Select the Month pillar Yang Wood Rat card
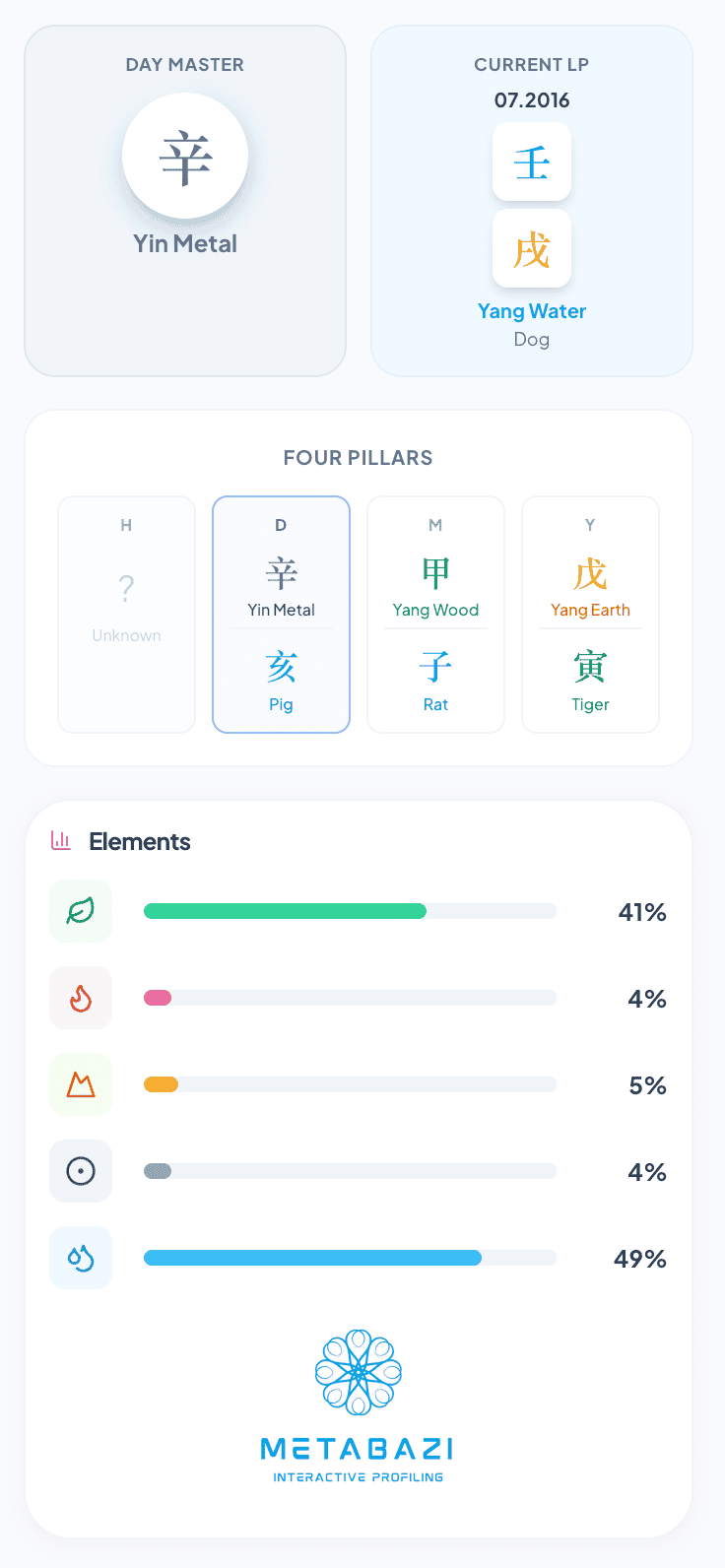The height and width of the screenshot is (1568, 725). (x=435, y=615)
